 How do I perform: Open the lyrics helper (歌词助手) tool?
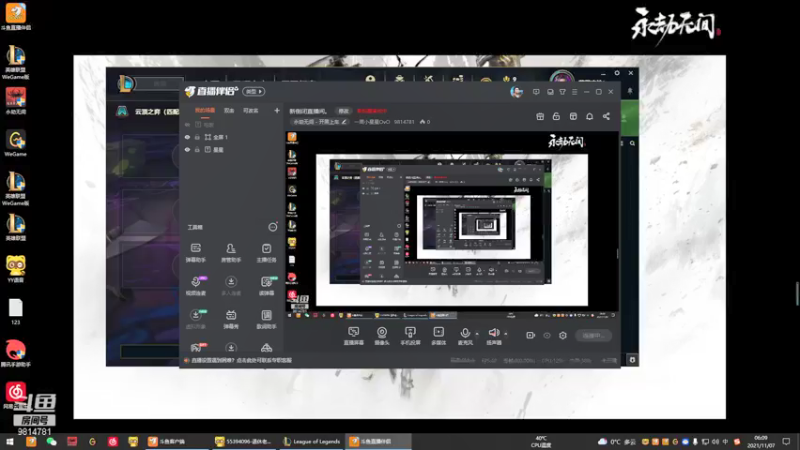click(266, 319)
